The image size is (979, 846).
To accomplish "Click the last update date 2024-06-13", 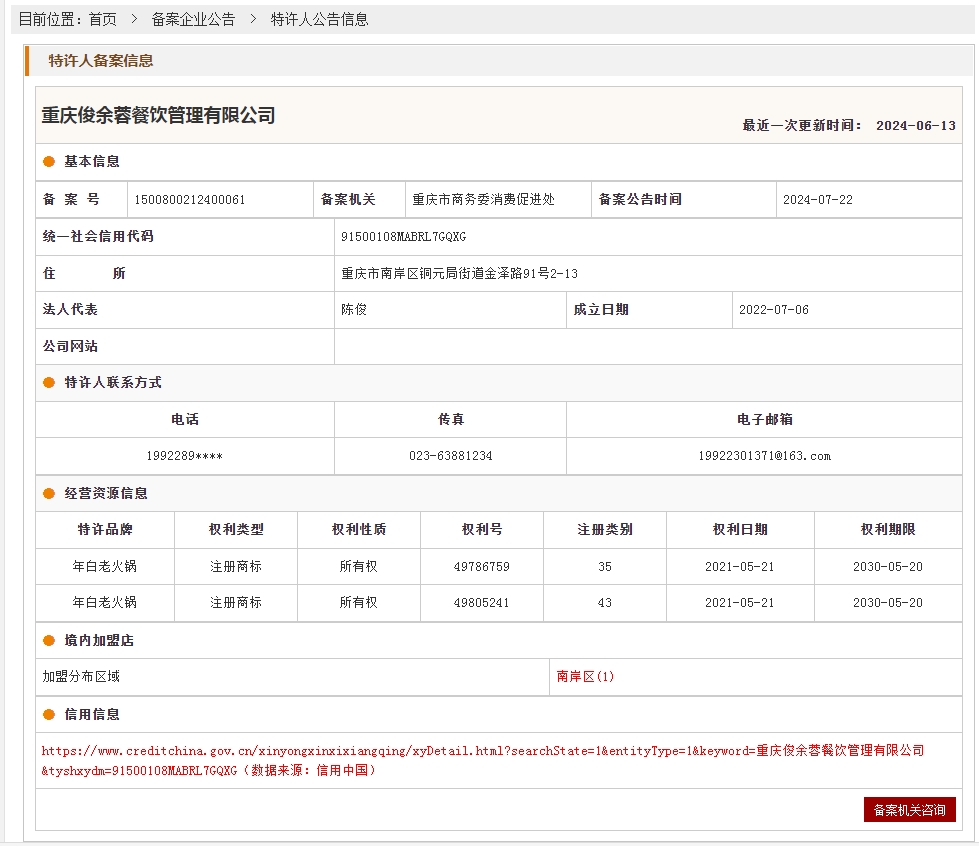I will [915, 125].
